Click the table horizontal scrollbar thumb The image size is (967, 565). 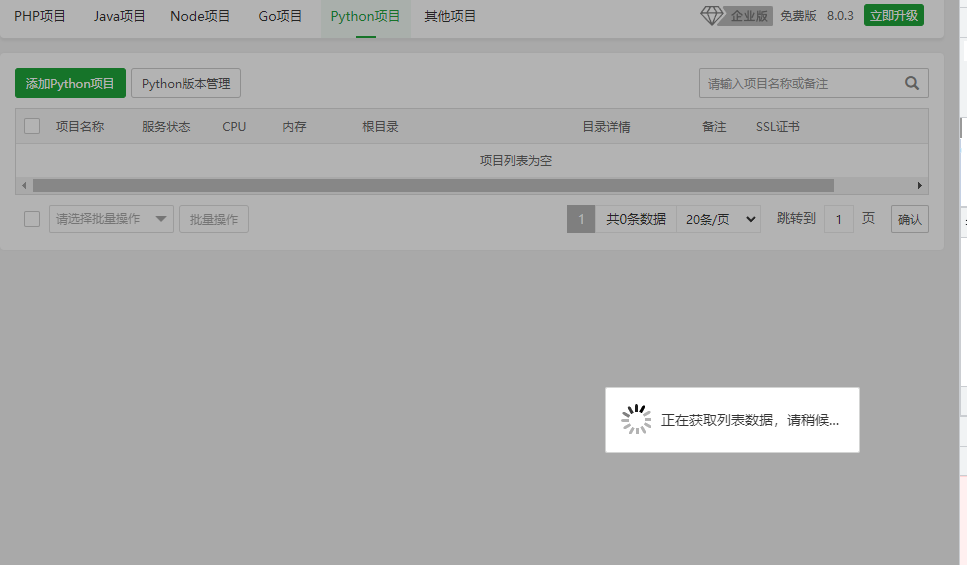point(434,186)
